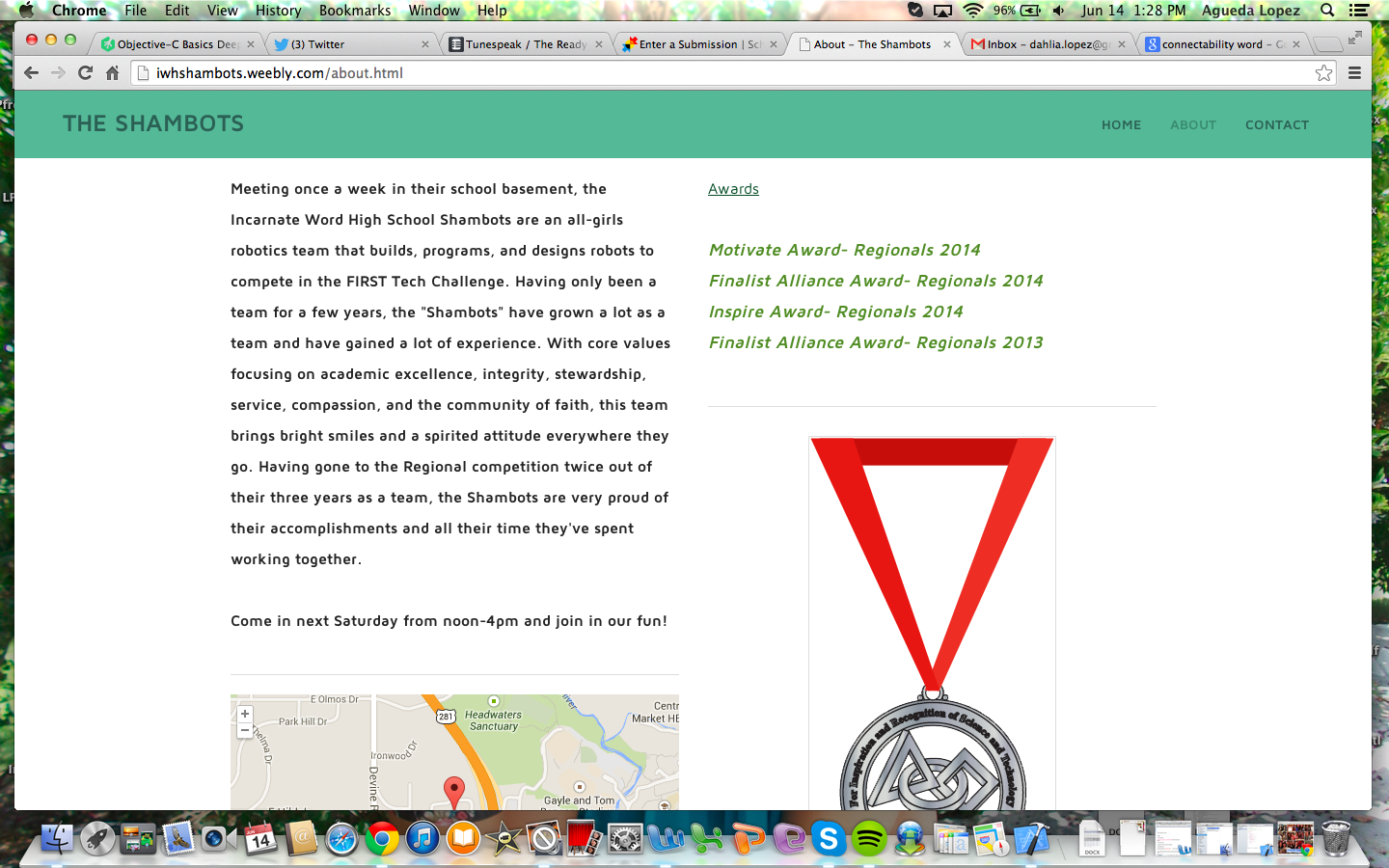
Task: Open the Trash in the dock
Action: tap(1336, 838)
